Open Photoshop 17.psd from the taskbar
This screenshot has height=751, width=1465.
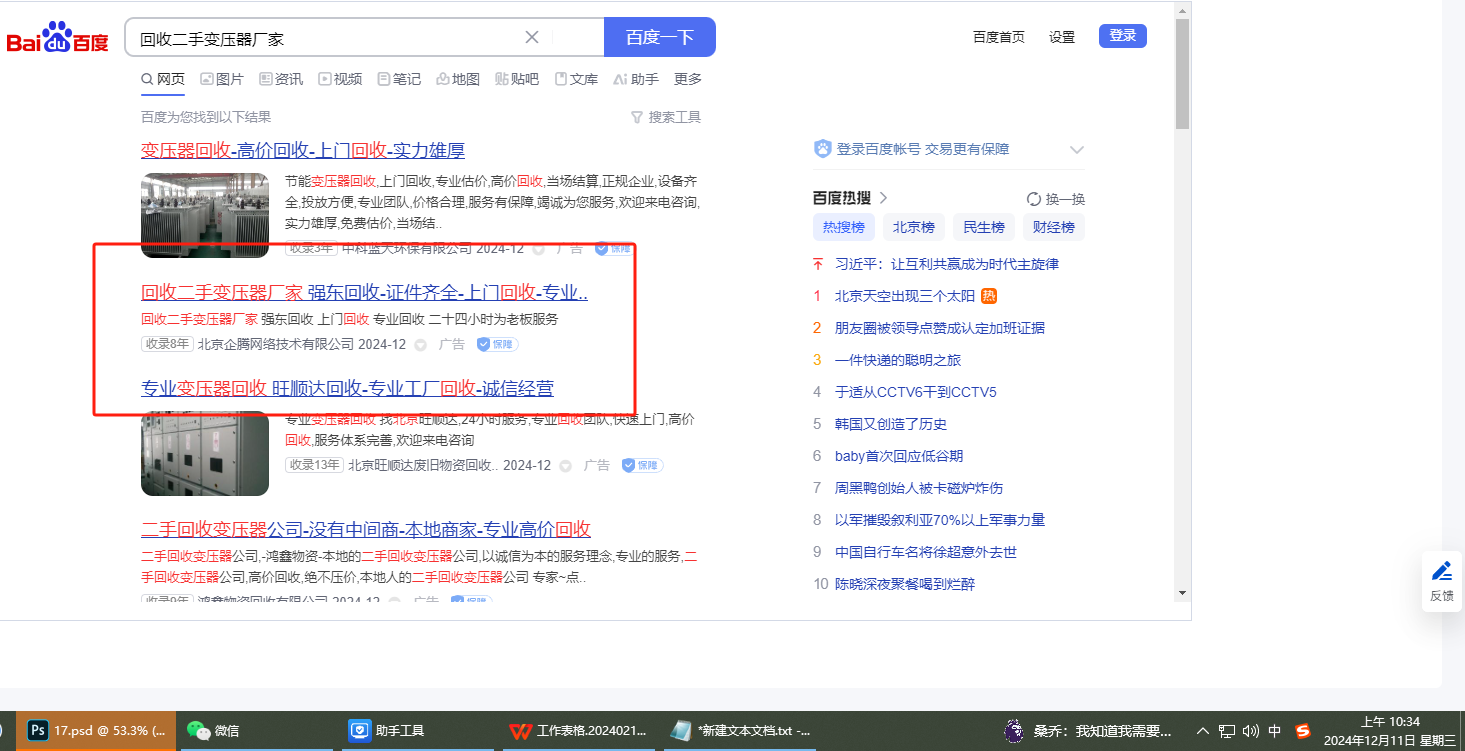point(98,731)
